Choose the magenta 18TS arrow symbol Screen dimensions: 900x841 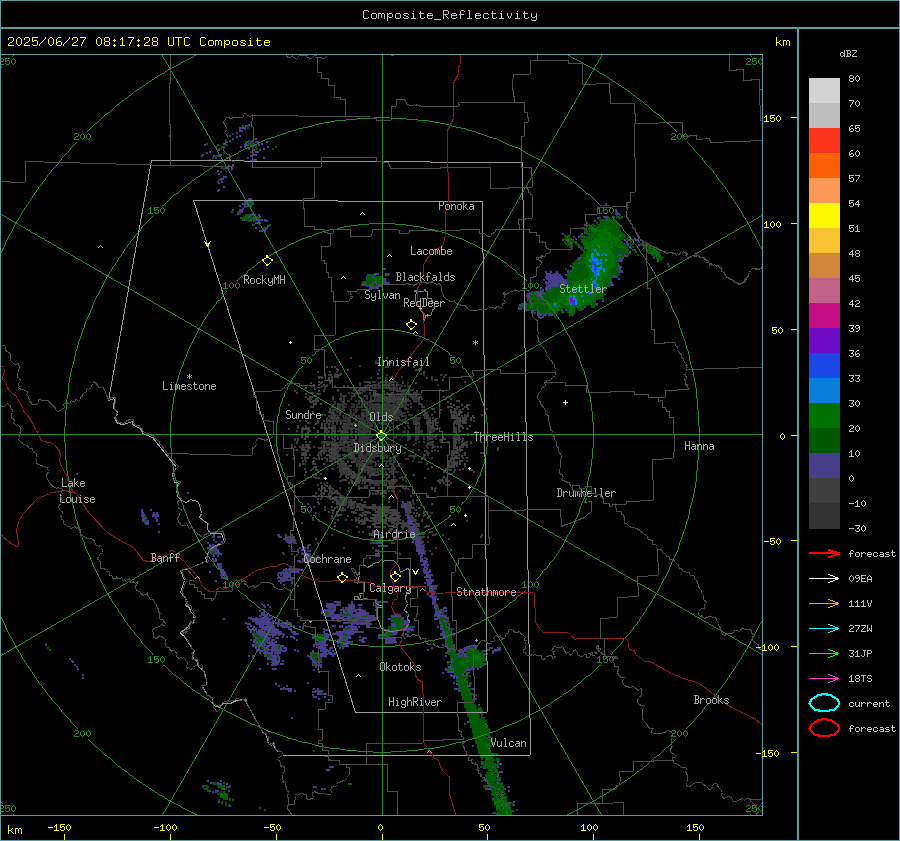[x=824, y=679]
